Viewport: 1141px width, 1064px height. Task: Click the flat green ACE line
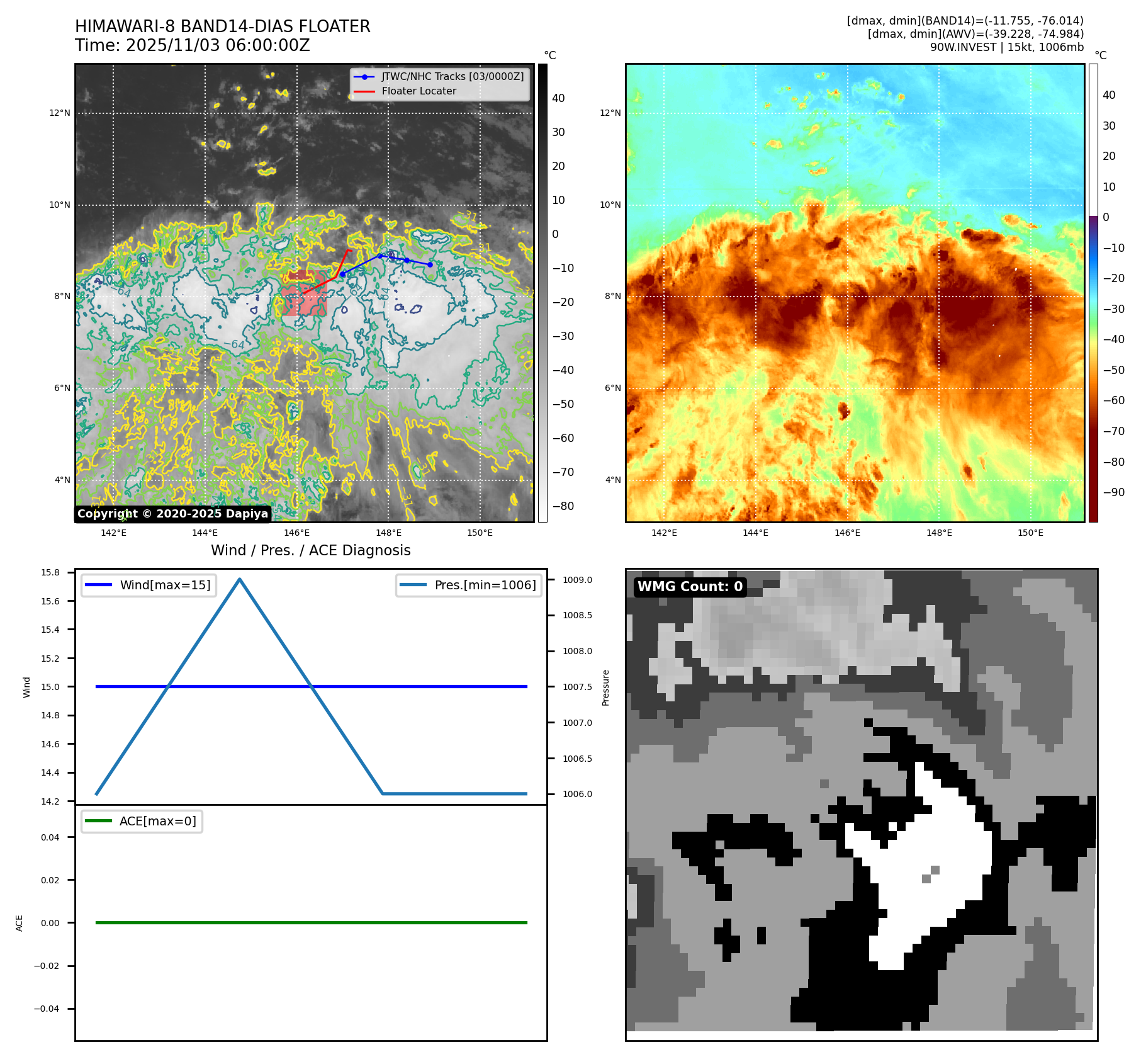click(x=311, y=922)
